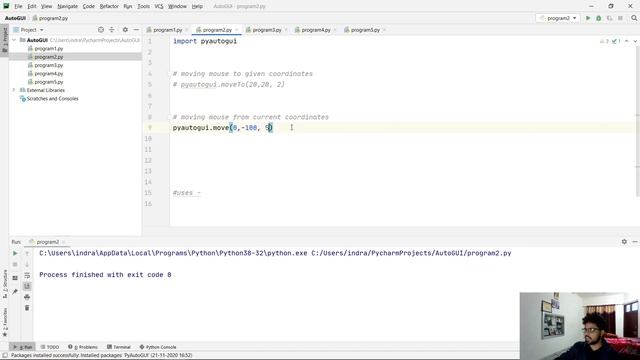Image resolution: width=640 pixels, height=360 pixels.
Task: Hide the Project panel with the minus icon
Action: click(136, 30)
